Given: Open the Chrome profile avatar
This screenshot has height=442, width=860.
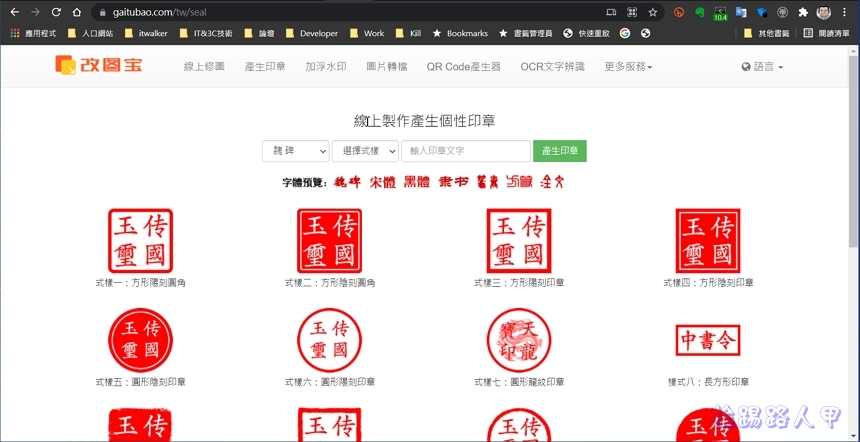Looking at the screenshot, I should click(x=823, y=12).
